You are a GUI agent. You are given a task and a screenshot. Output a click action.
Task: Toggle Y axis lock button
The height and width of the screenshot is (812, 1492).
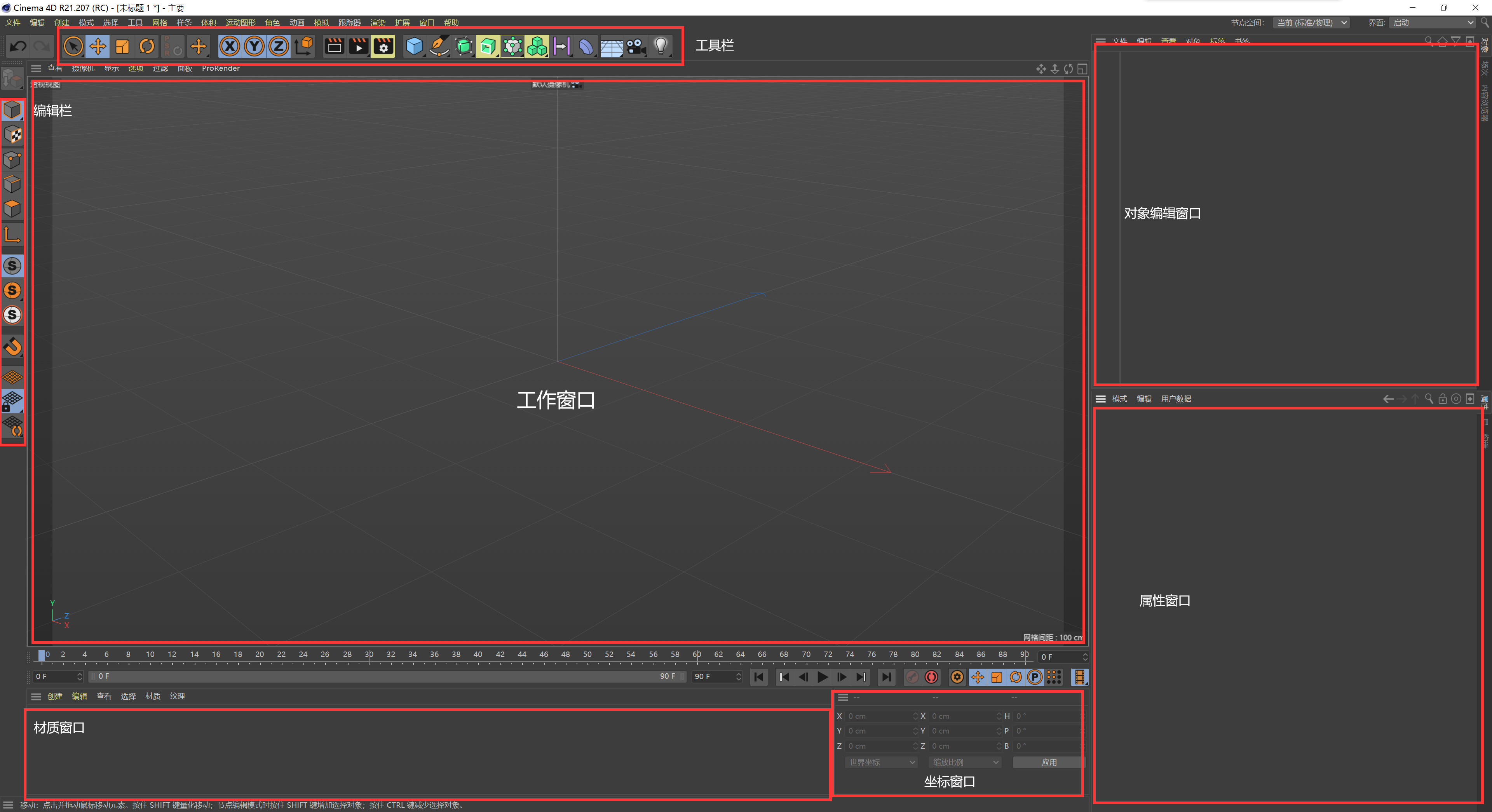click(254, 46)
